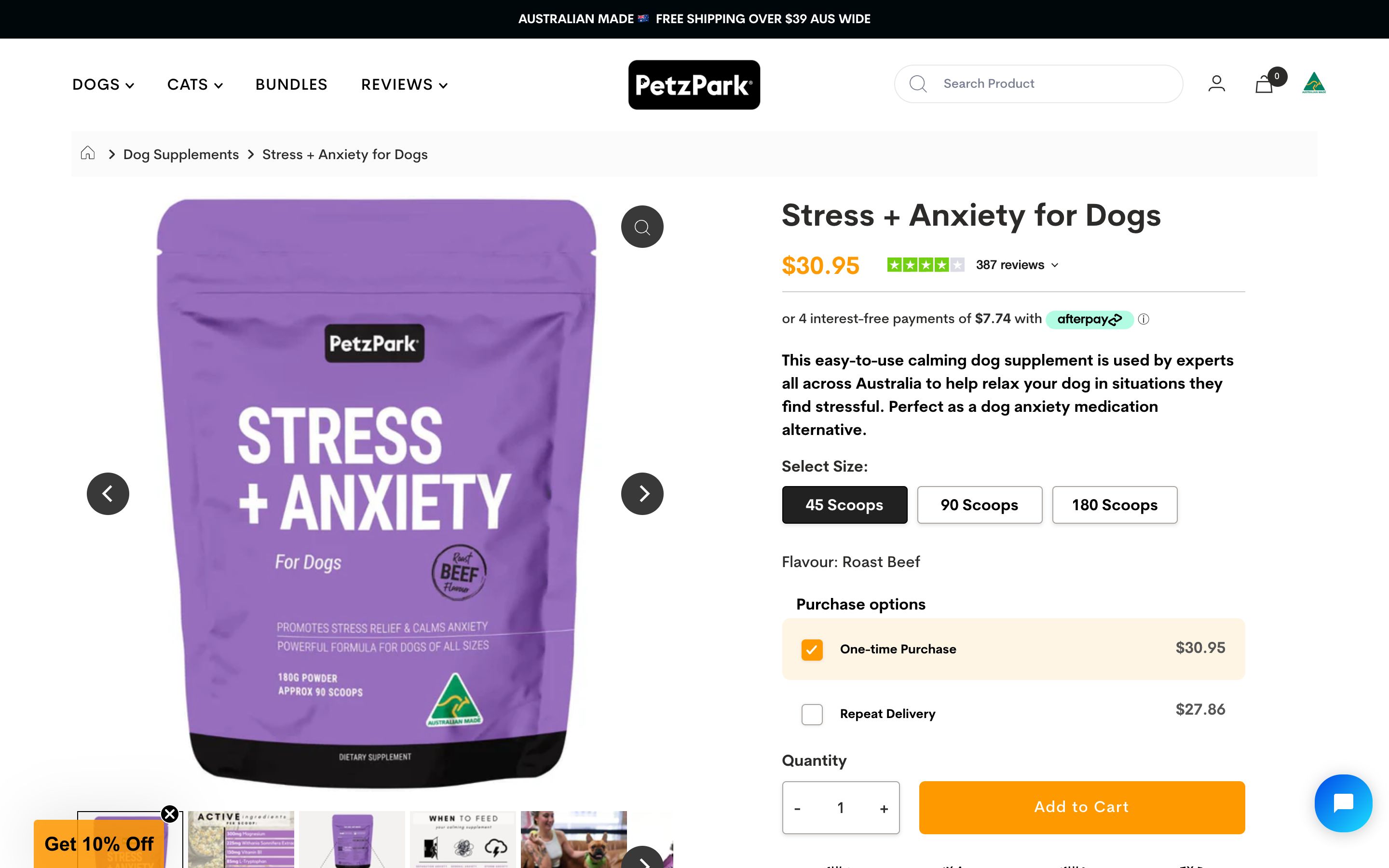Expand the DOGS menu dropdown

(x=103, y=85)
